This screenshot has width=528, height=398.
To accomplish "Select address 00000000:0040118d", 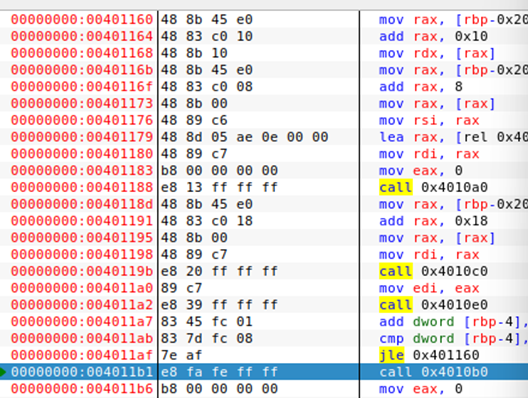I will click(82, 204).
